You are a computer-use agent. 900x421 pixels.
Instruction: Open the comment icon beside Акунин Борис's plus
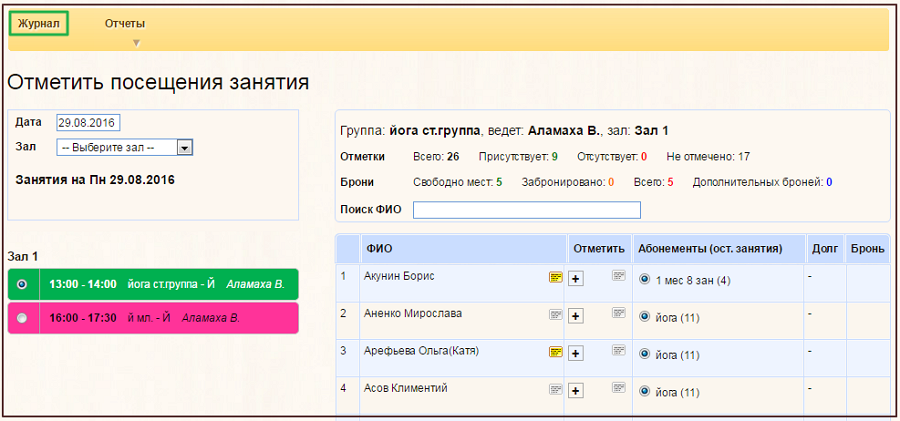pyautogui.click(x=618, y=276)
